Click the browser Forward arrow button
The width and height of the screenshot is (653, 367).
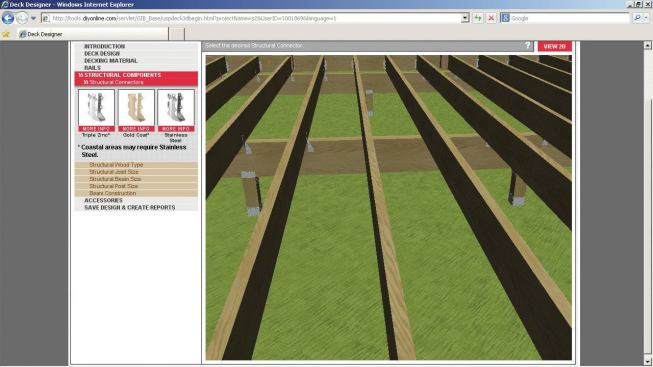click(22, 18)
